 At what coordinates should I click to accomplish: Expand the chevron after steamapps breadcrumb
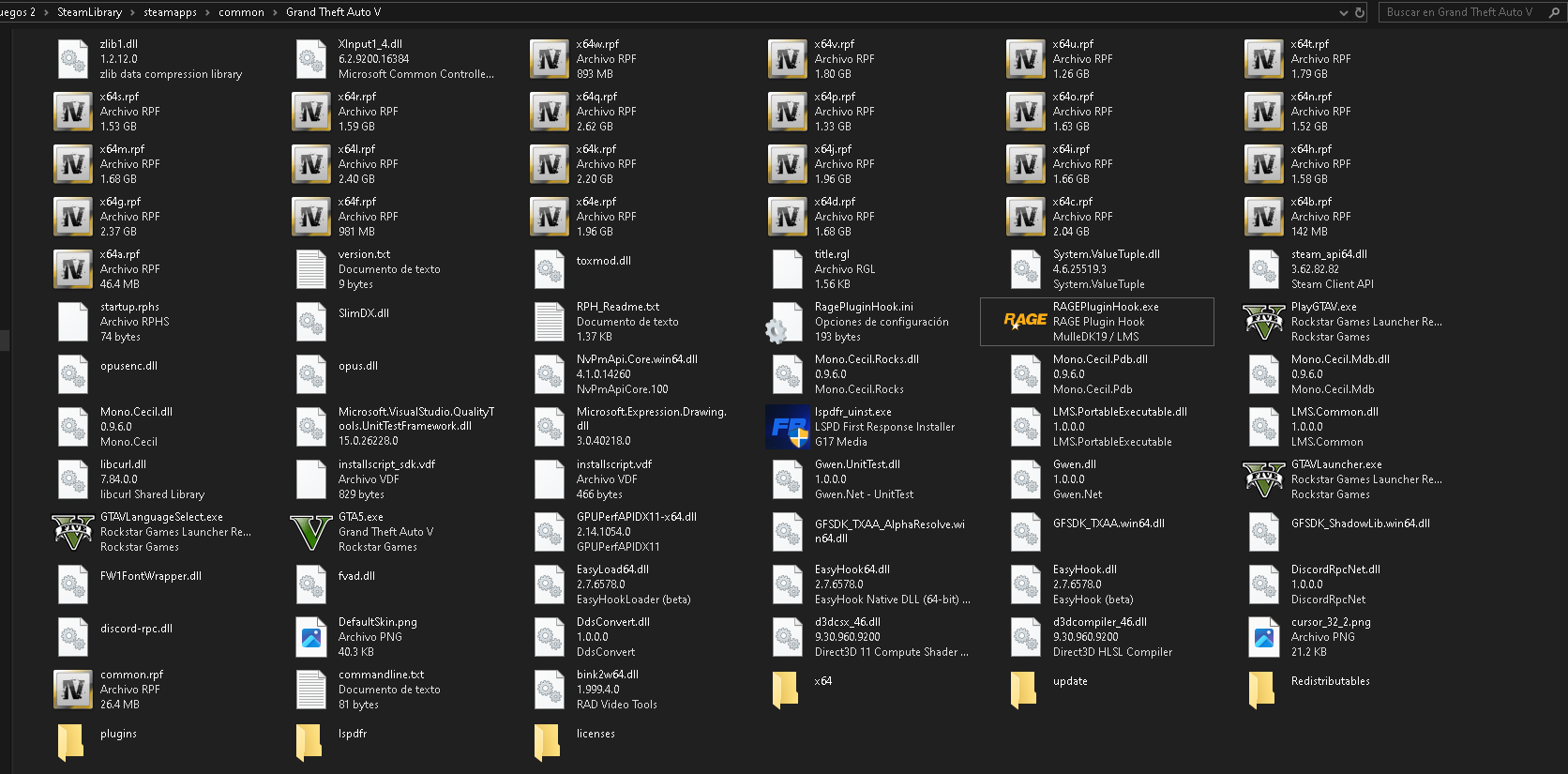pos(207,12)
